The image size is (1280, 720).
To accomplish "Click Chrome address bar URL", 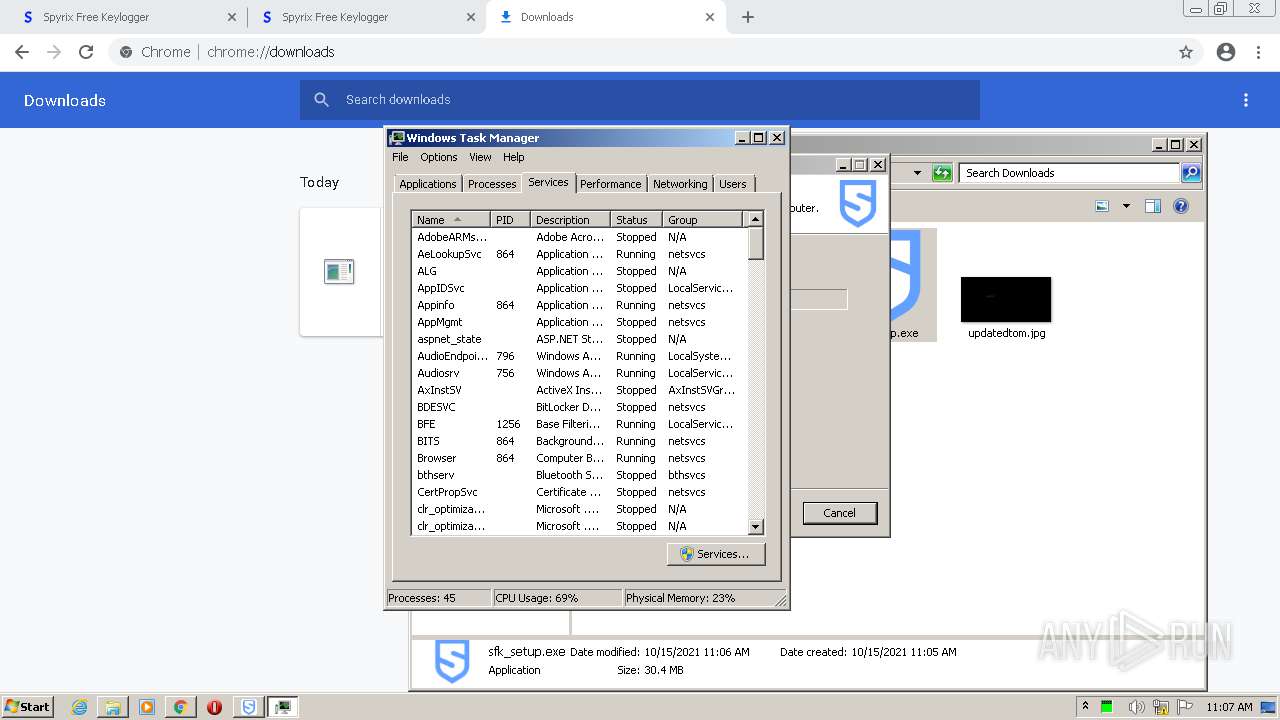I will [x=271, y=52].
